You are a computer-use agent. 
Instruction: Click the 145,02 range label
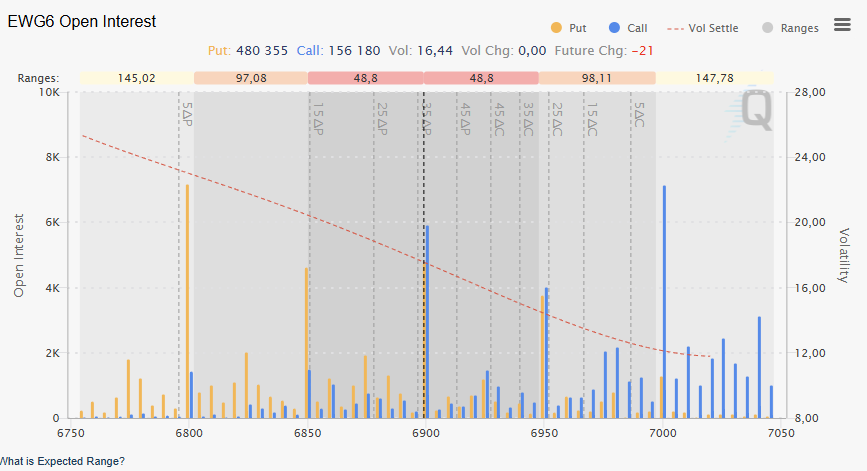pos(136,78)
